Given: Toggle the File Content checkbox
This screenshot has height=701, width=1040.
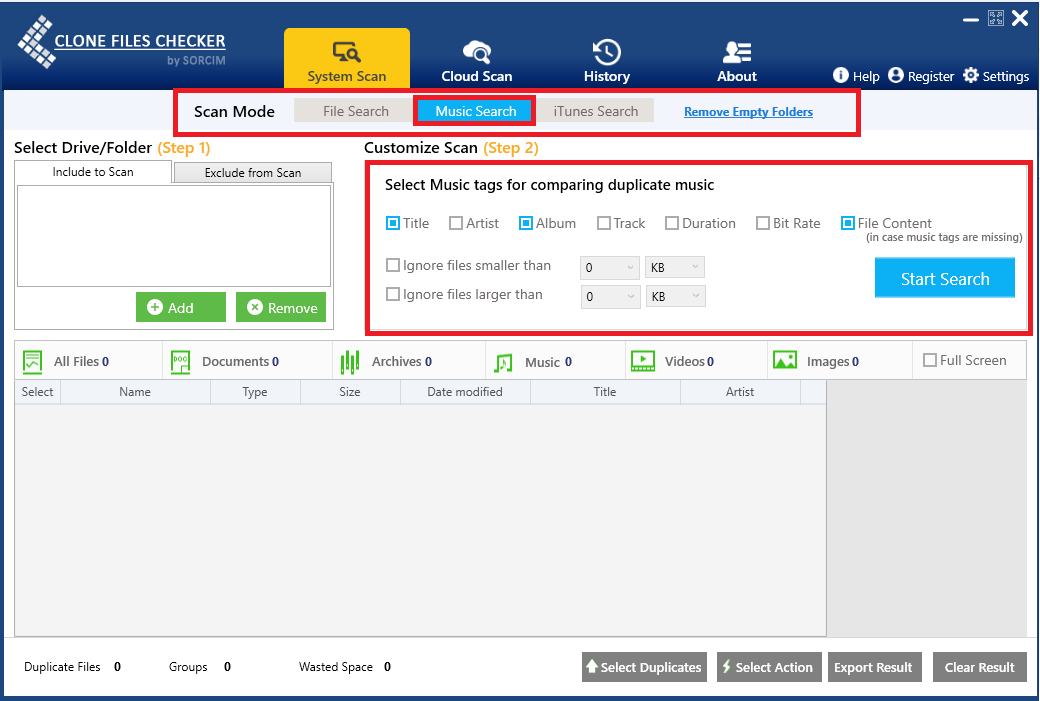Looking at the screenshot, I should [848, 223].
